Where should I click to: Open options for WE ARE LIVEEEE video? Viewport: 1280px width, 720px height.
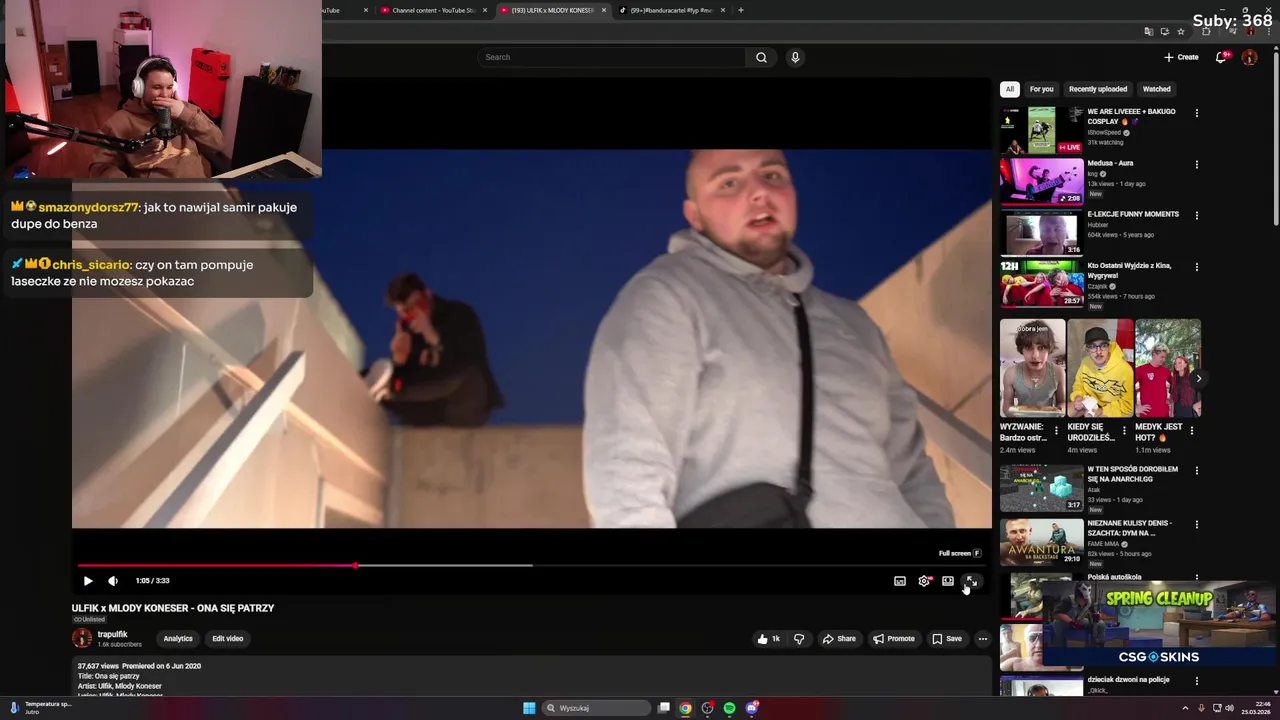tap(1197, 113)
